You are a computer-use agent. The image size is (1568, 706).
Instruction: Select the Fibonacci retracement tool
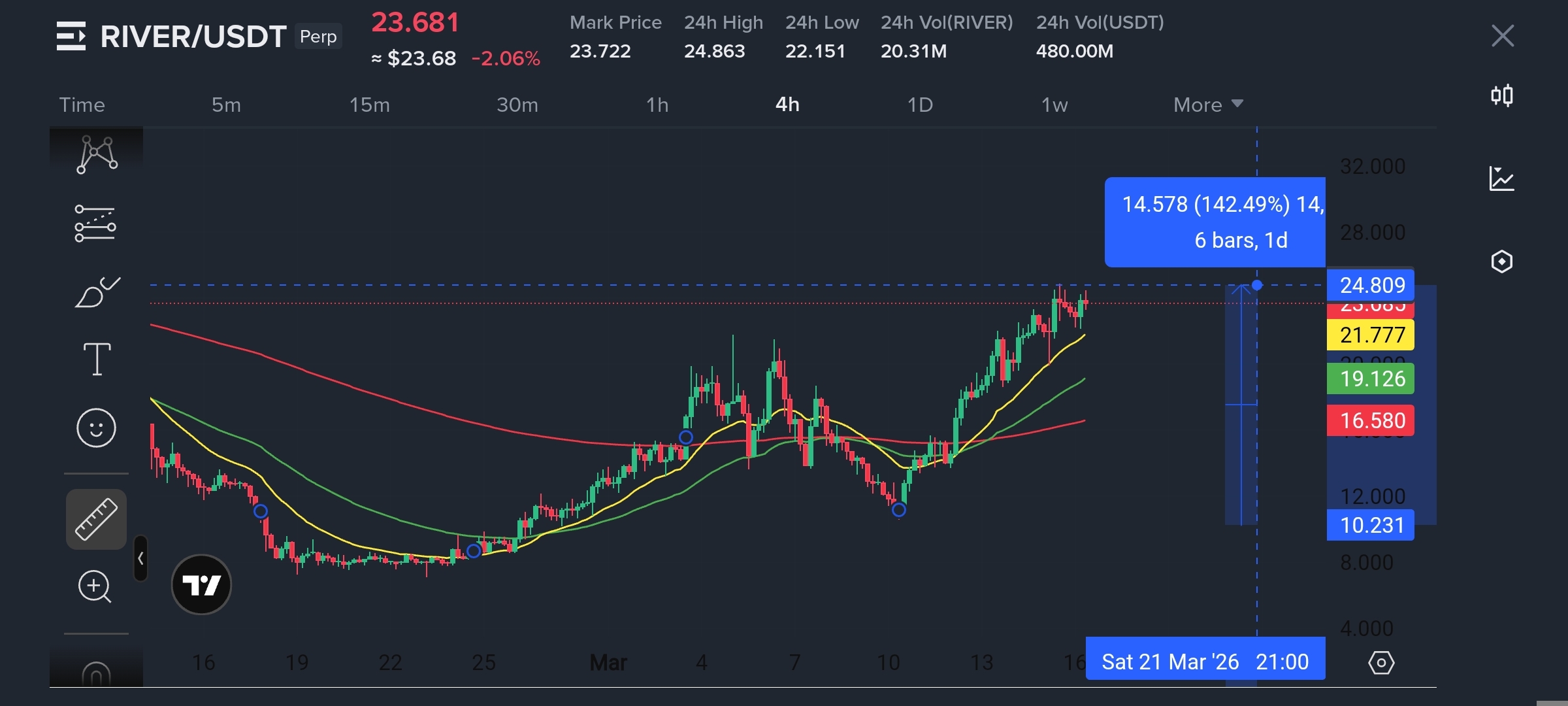(x=95, y=224)
